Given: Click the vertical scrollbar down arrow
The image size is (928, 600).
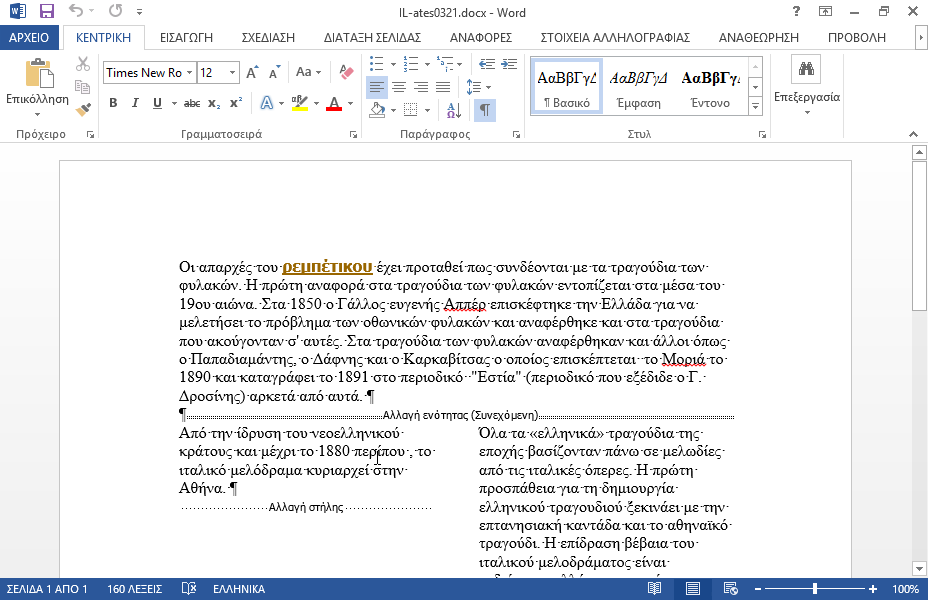Looking at the screenshot, I should pyautogui.click(x=919, y=569).
